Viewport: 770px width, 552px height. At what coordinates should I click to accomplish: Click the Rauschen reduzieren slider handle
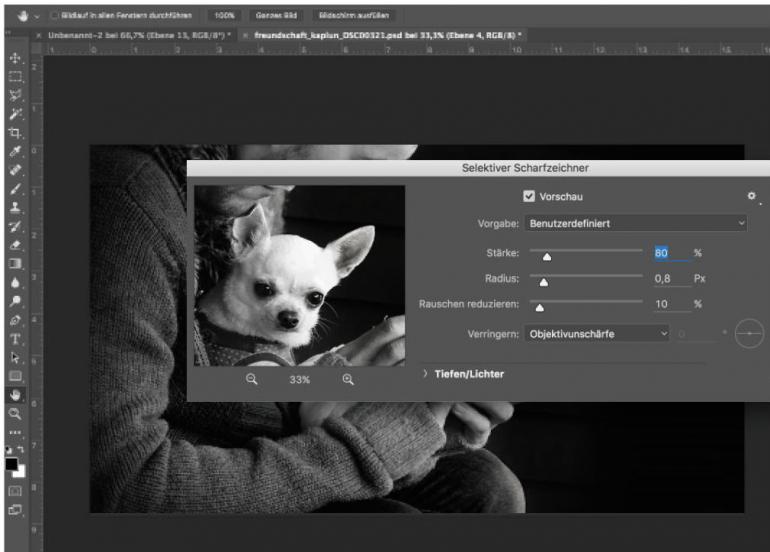click(x=540, y=308)
